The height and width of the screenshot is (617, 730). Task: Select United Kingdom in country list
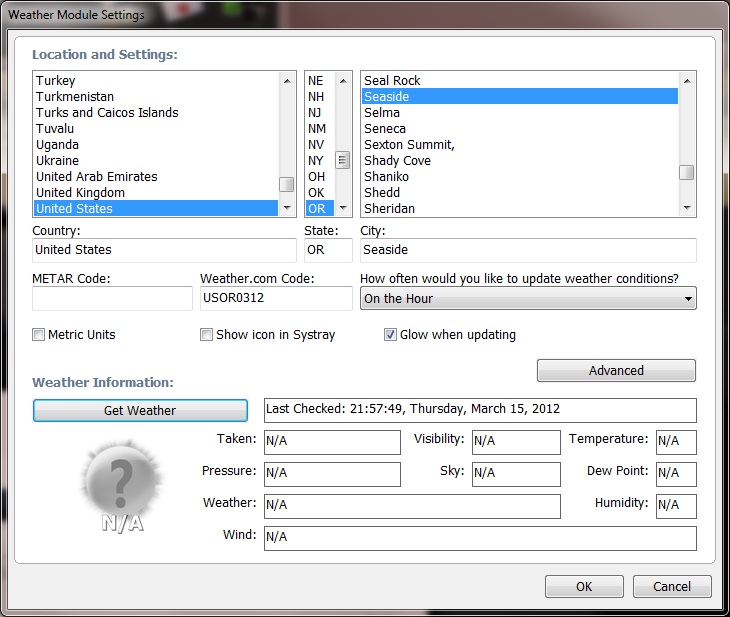(80, 193)
